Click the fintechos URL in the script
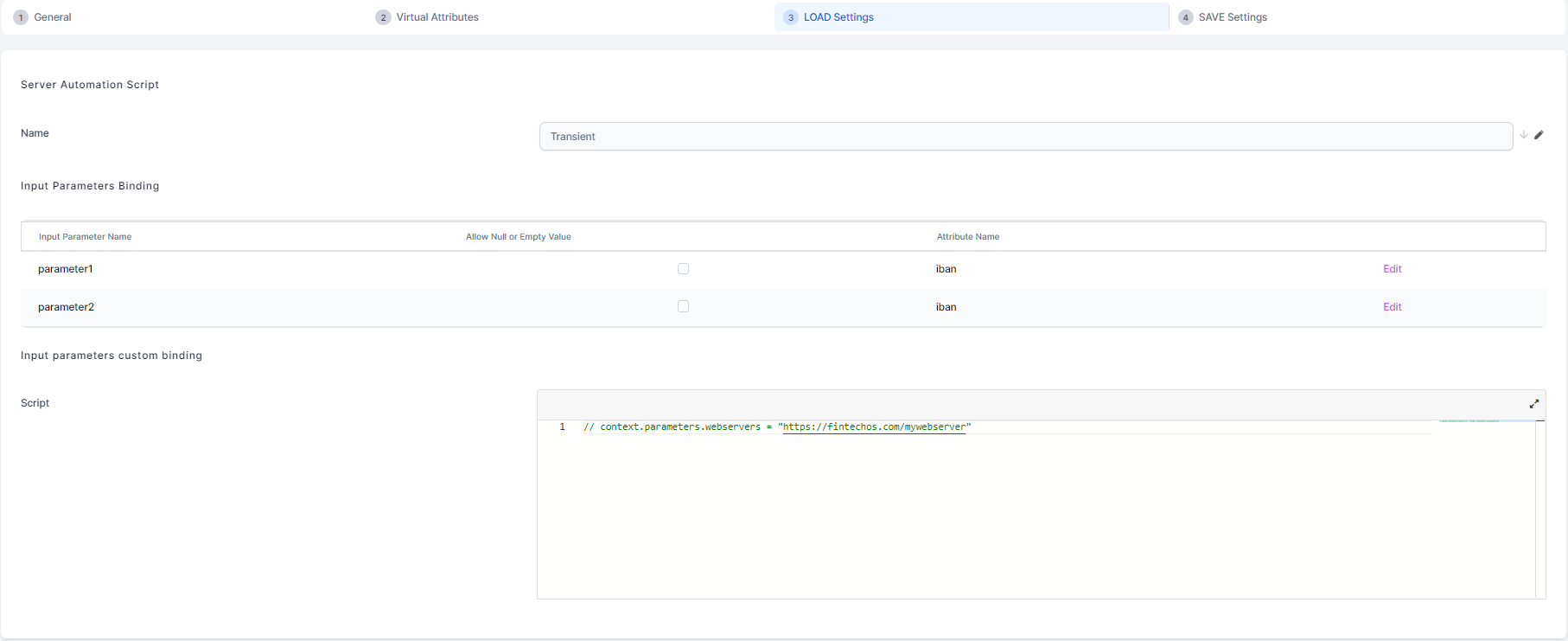This screenshot has width=1568, height=641. [x=873, y=427]
